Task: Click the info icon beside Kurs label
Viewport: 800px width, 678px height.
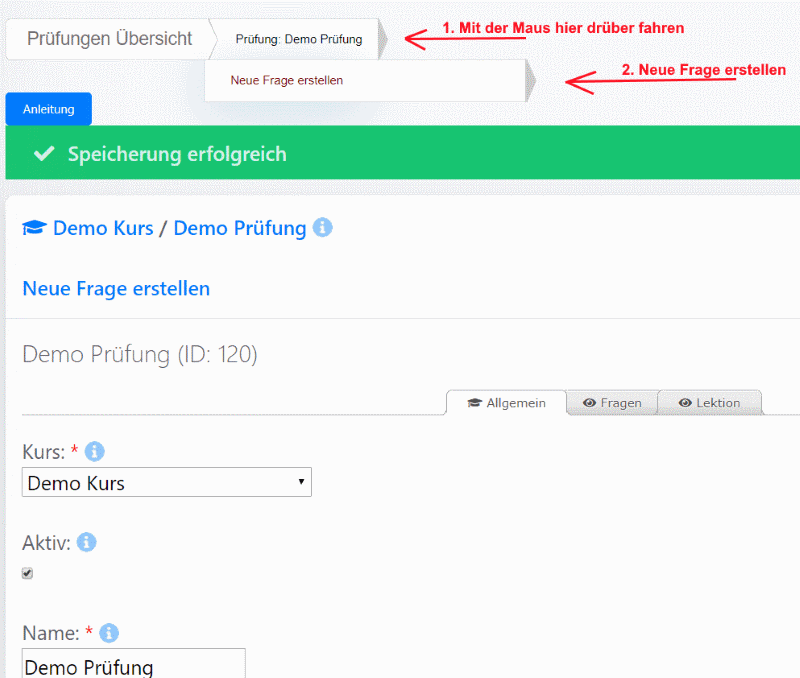Action: click(94, 452)
